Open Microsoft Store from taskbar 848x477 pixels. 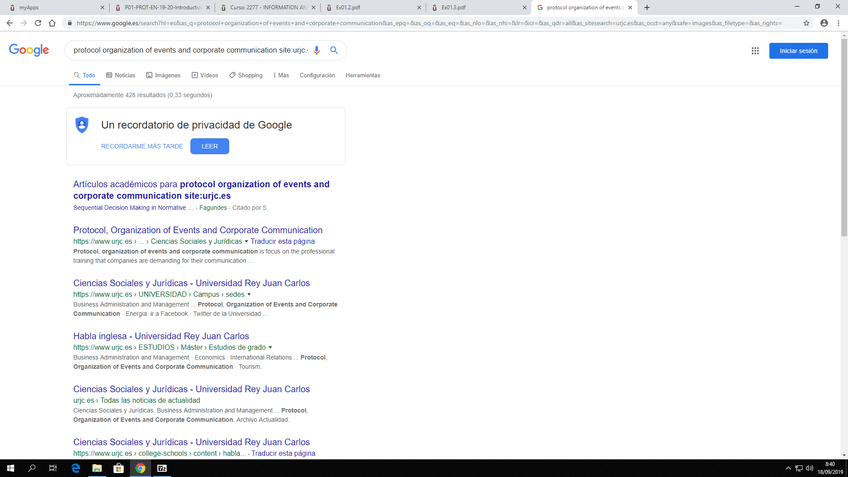(118, 468)
